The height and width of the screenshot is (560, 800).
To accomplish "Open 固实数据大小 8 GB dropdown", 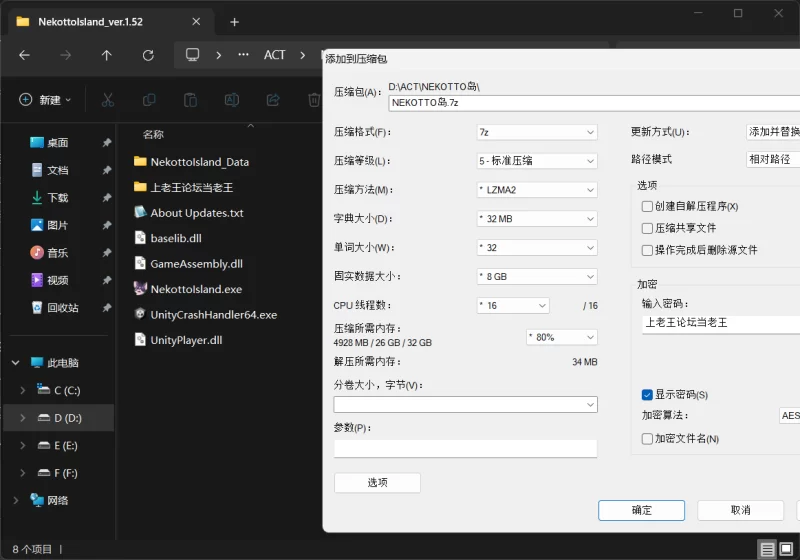I will [537, 276].
